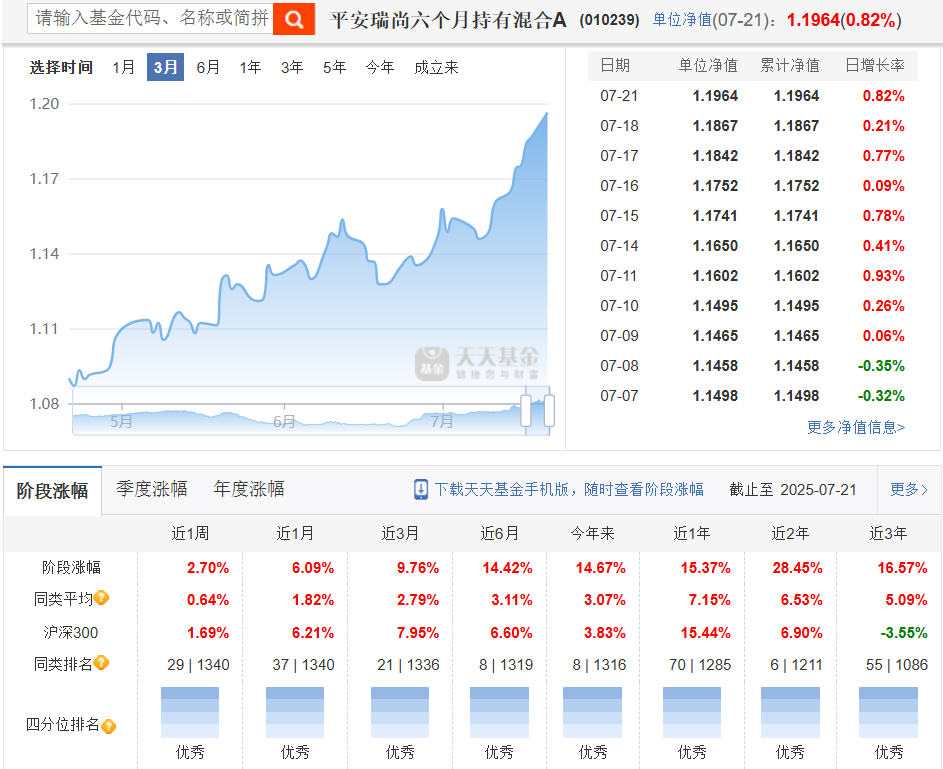Click the 07-11 date row
Viewport: 943px width, 769px height.
point(752,276)
